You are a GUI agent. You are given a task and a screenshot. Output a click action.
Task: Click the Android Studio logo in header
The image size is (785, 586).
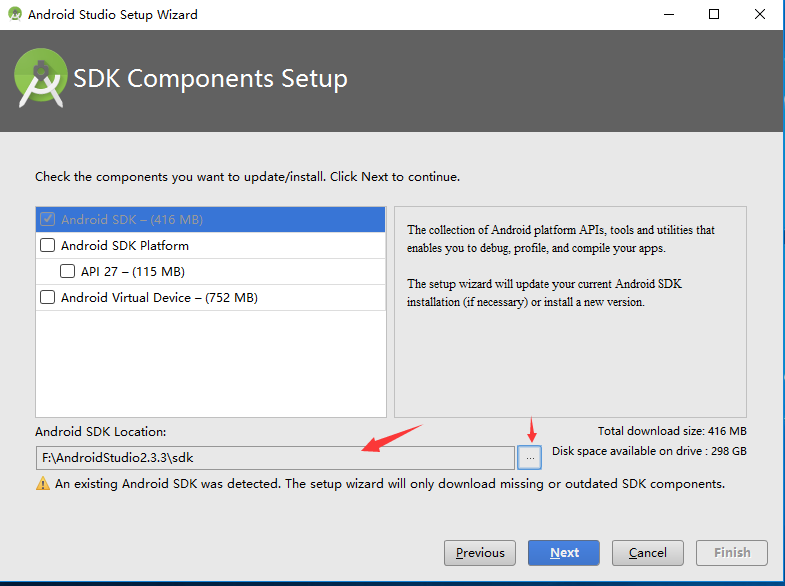coord(41,78)
